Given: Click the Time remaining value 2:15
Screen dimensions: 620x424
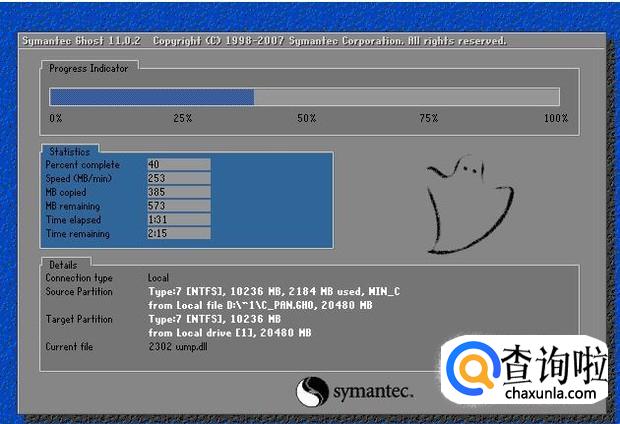Looking at the screenshot, I should (179, 233).
